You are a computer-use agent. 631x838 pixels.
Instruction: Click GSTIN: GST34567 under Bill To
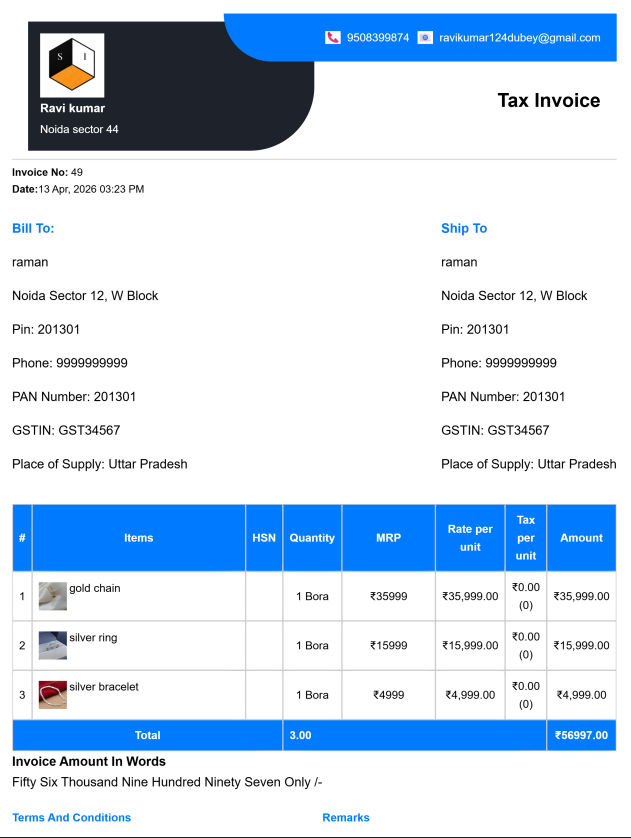click(66, 430)
